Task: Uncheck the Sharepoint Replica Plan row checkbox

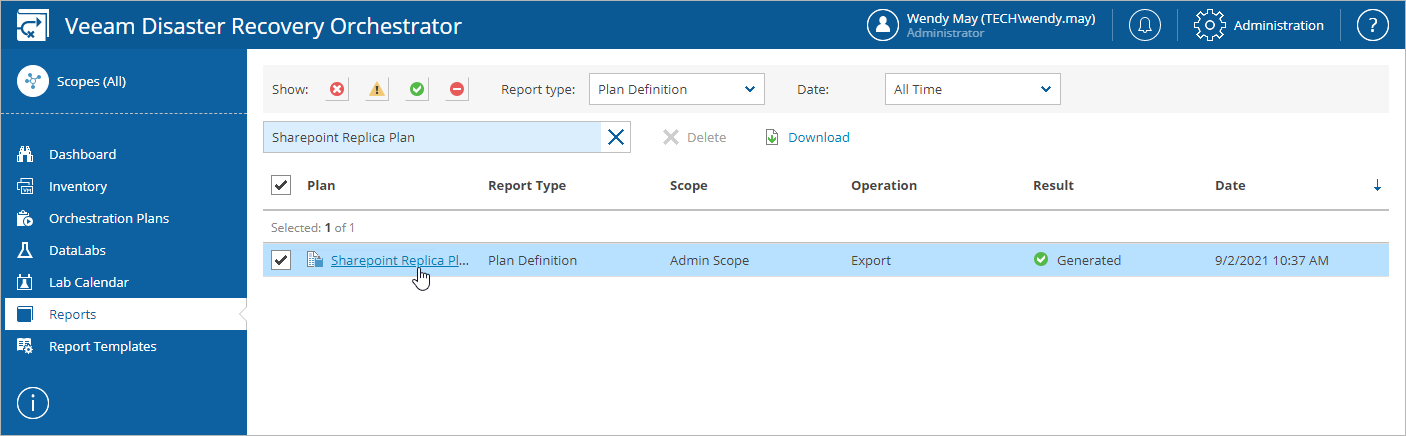Action: (282, 260)
